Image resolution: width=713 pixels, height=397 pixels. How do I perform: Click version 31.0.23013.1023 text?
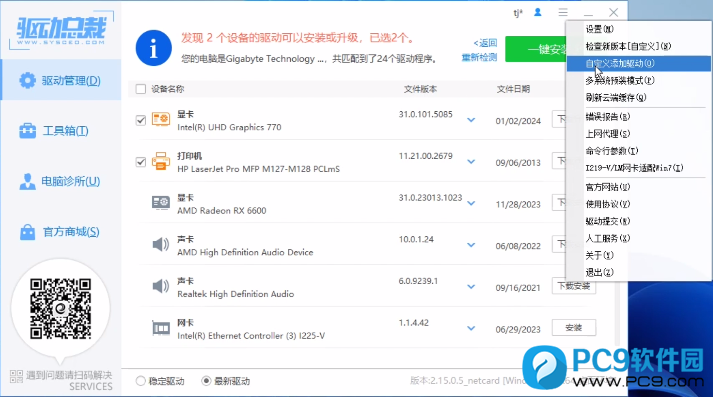(x=430, y=198)
